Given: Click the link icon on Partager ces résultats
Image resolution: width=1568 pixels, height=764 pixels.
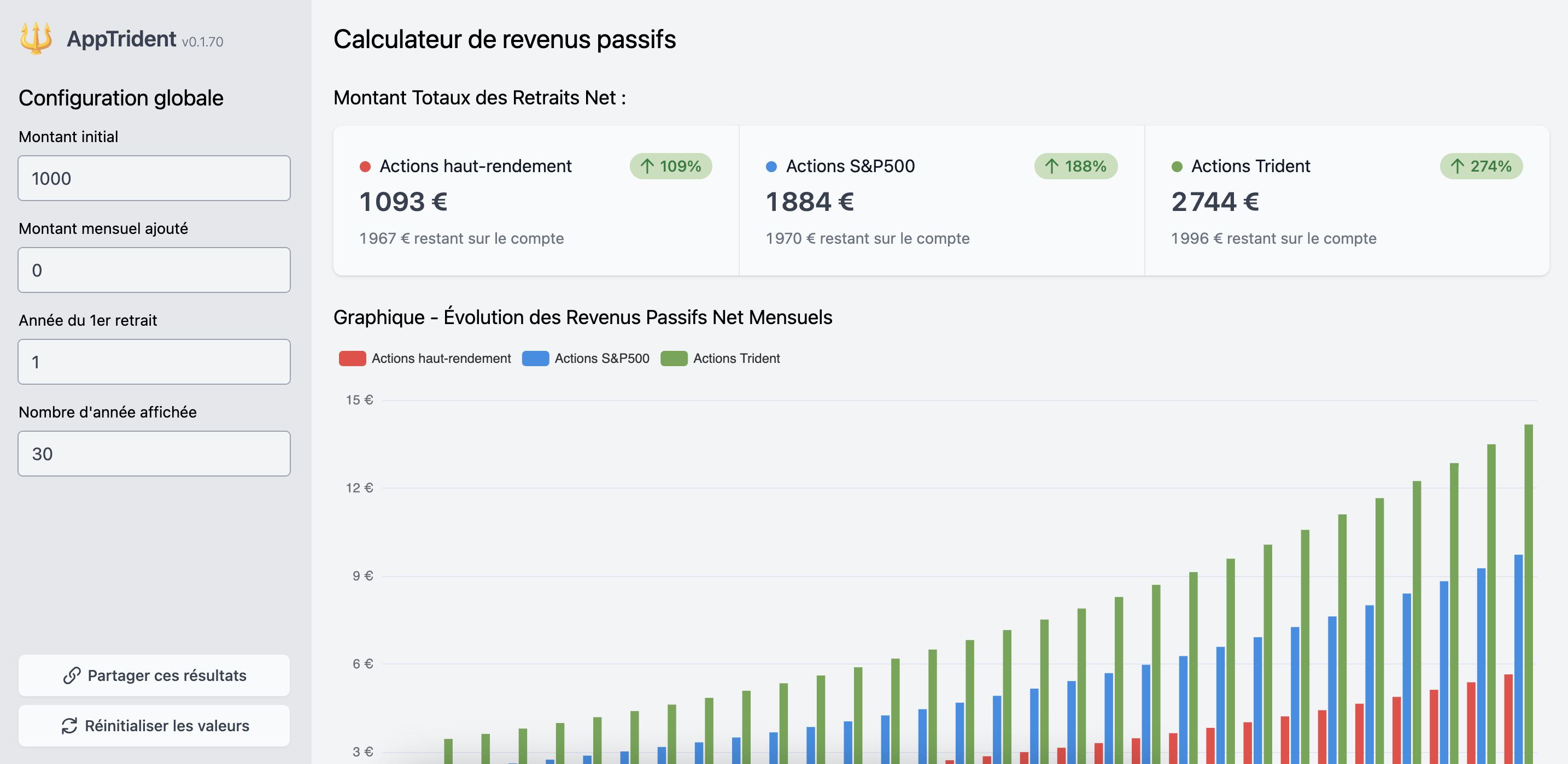Looking at the screenshot, I should (x=72, y=675).
